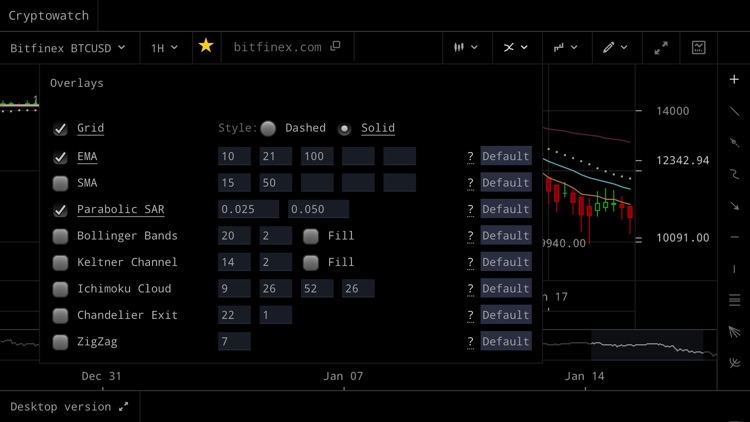The height and width of the screenshot is (422, 750).
Task: Open the indicators step-line menu
Action: [x=565, y=47]
